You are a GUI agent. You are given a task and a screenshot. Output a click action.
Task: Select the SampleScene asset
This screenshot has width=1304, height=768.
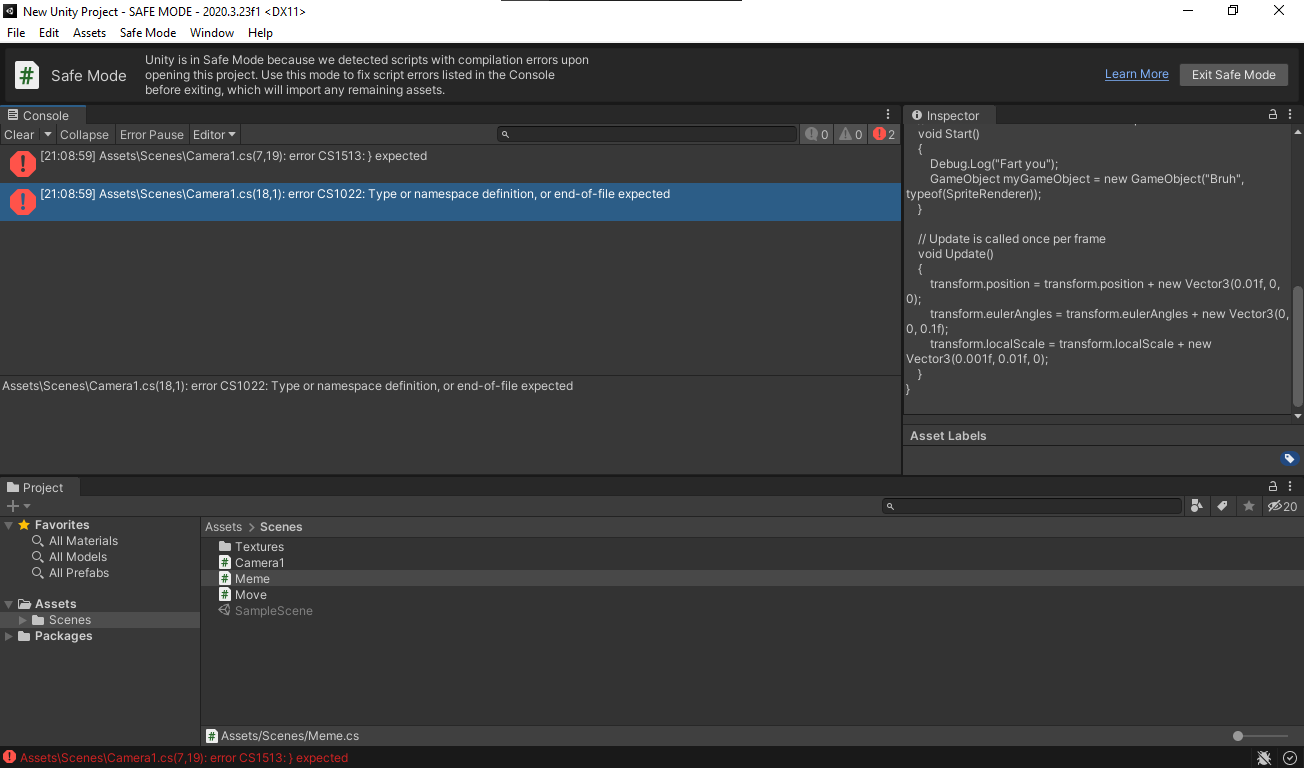pos(273,611)
